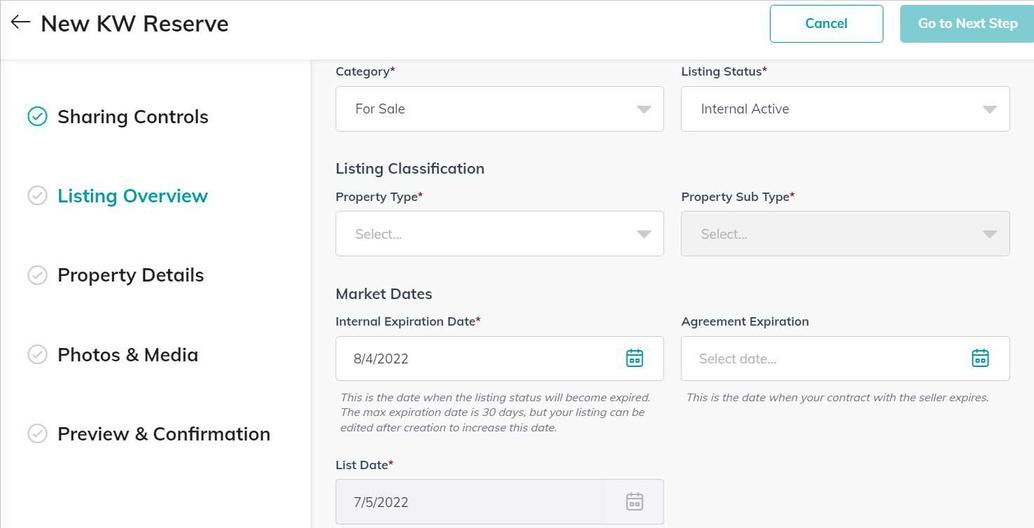Expand the Category dropdown showing For Sale

click(499, 109)
